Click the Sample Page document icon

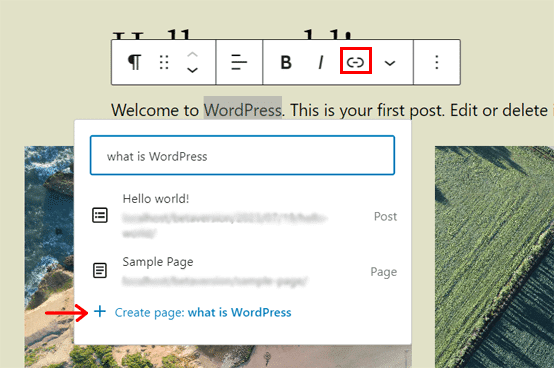100,271
